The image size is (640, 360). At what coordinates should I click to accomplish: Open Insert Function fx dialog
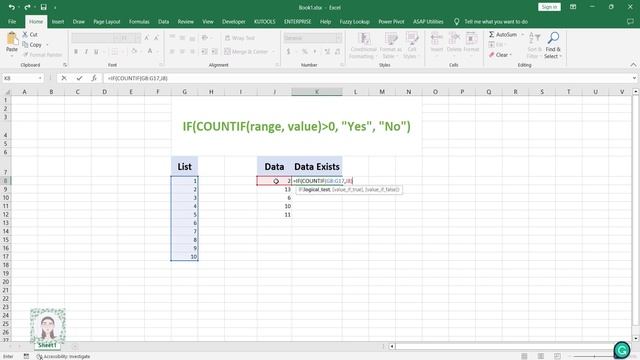[94, 78]
